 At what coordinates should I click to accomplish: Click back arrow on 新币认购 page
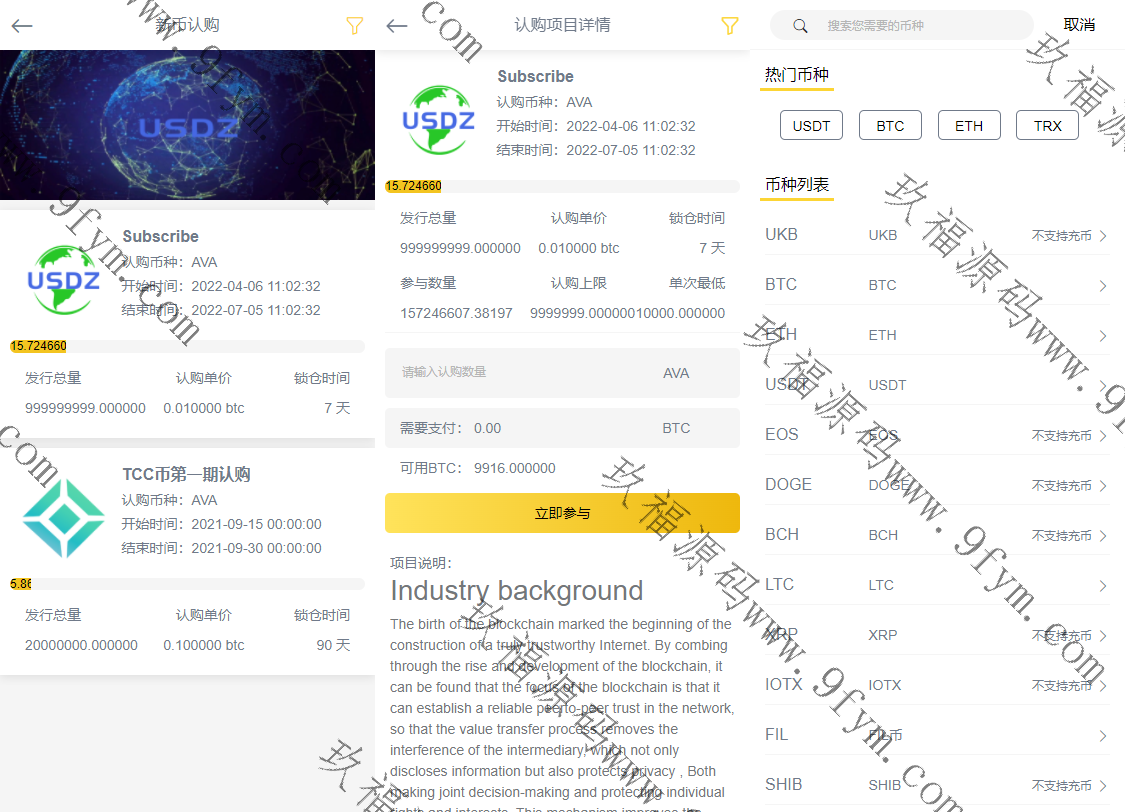[x=22, y=26]
